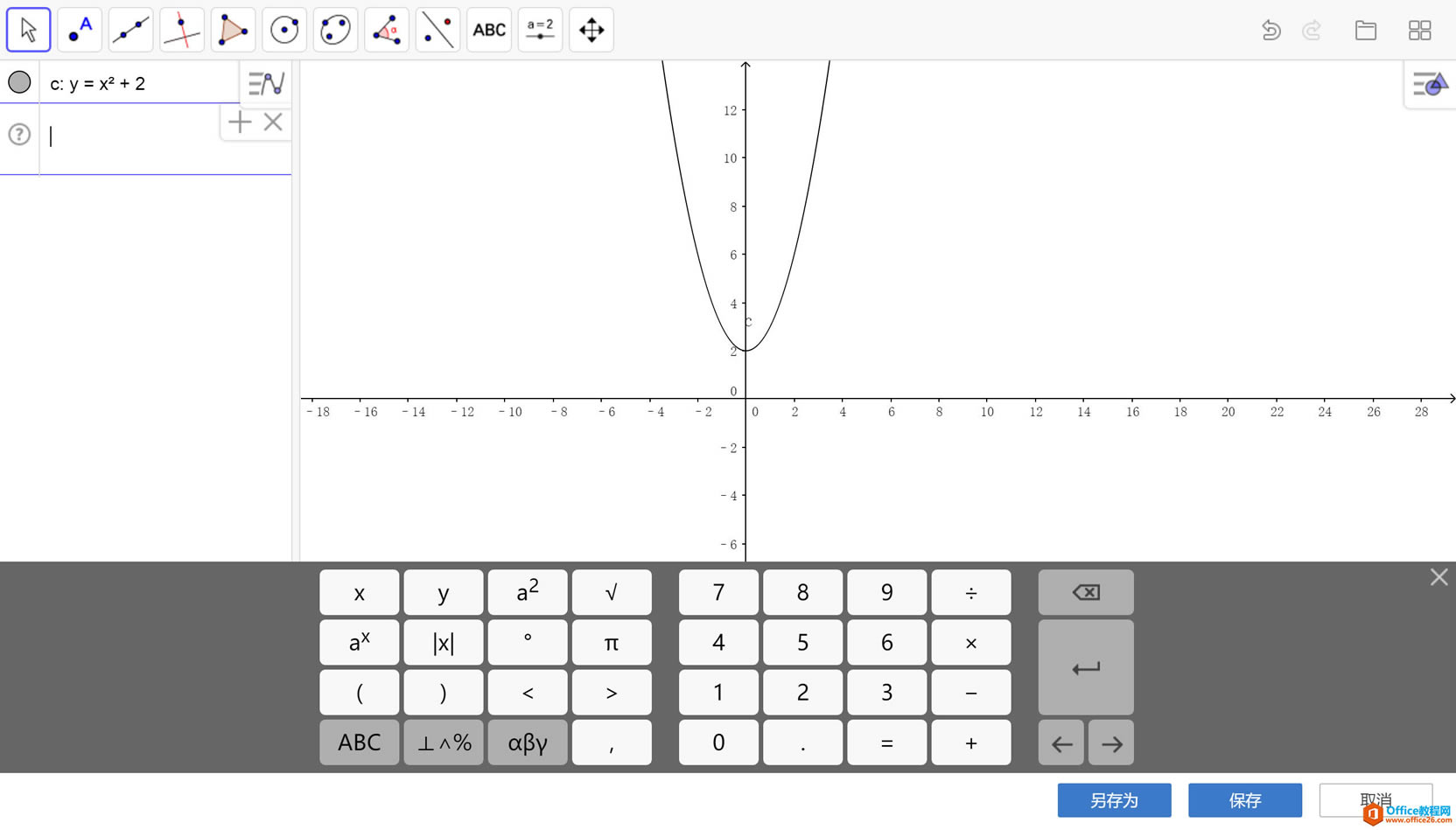
Task: Tap the a² square key
Action: [528, 593]
